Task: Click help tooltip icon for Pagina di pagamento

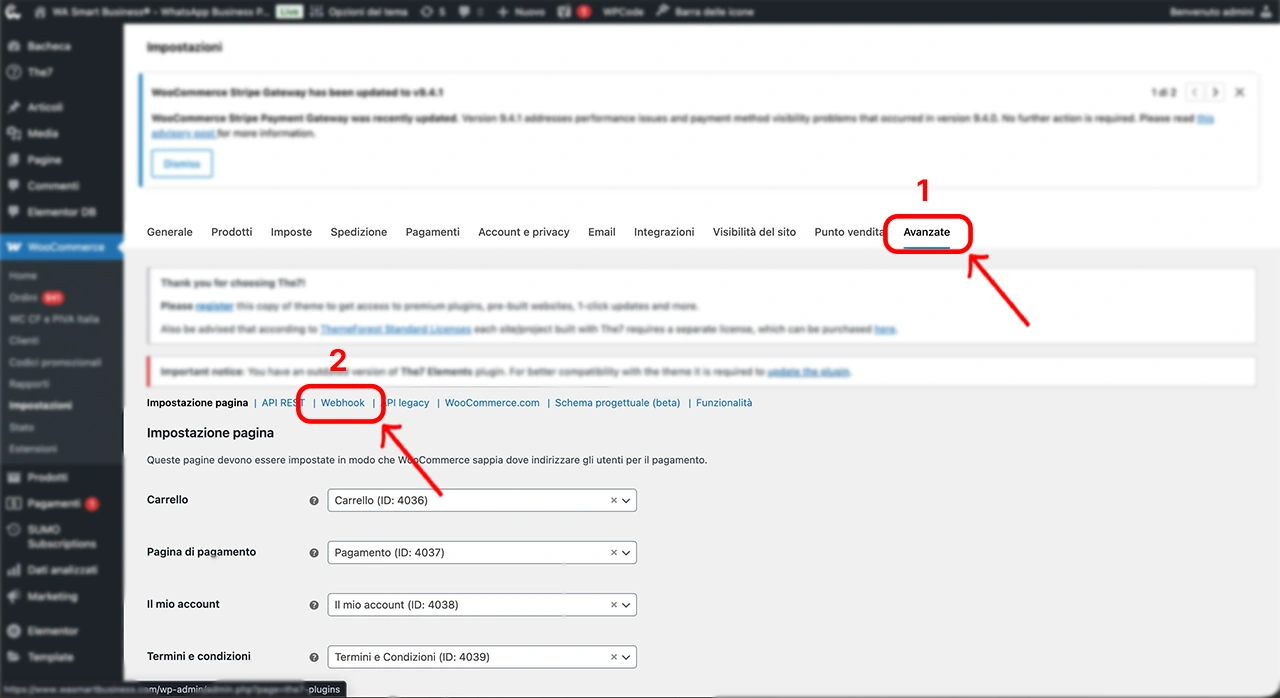Action: 314,553
